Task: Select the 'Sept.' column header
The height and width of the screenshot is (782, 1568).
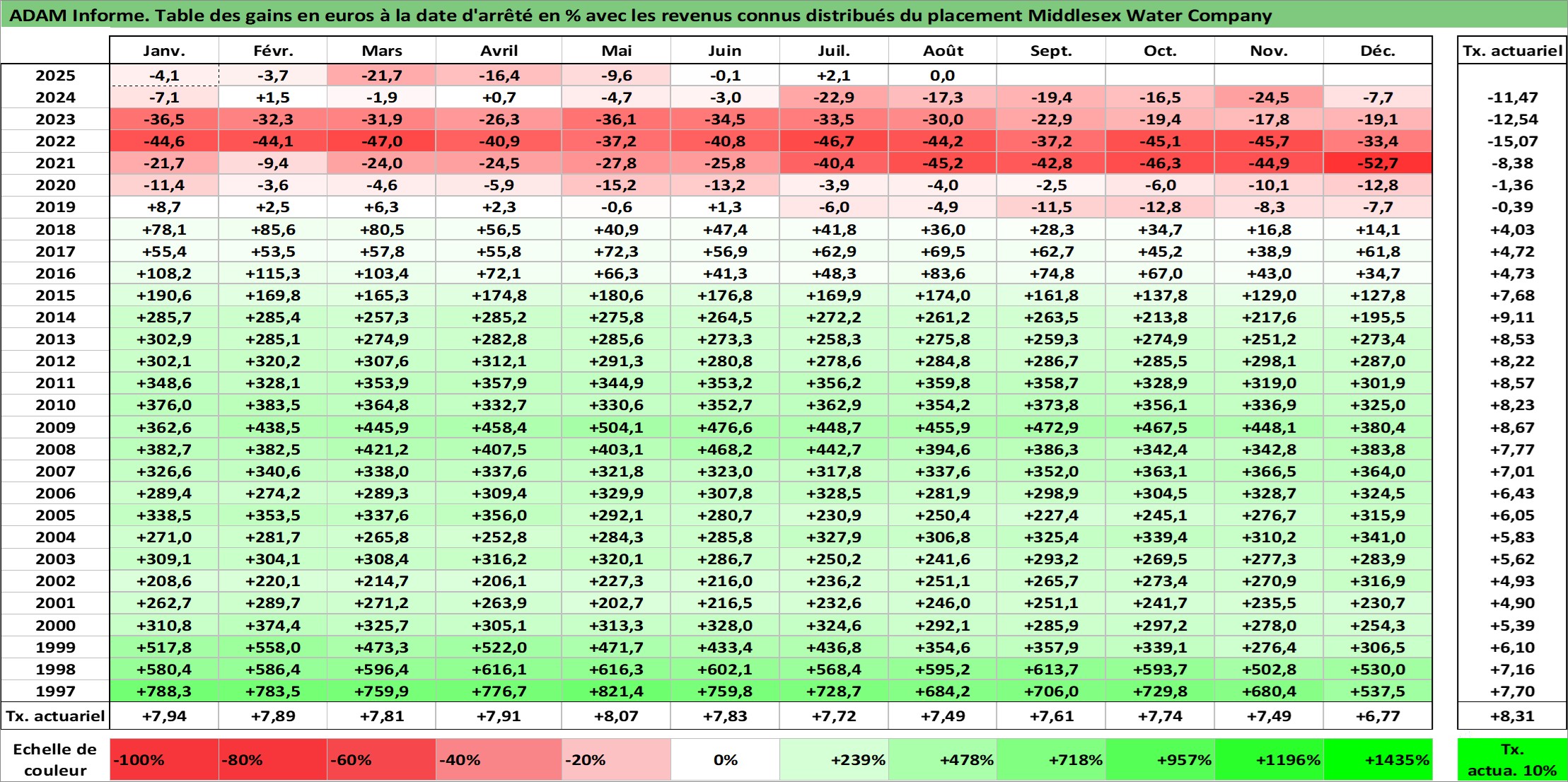Action: point(1051,50)
